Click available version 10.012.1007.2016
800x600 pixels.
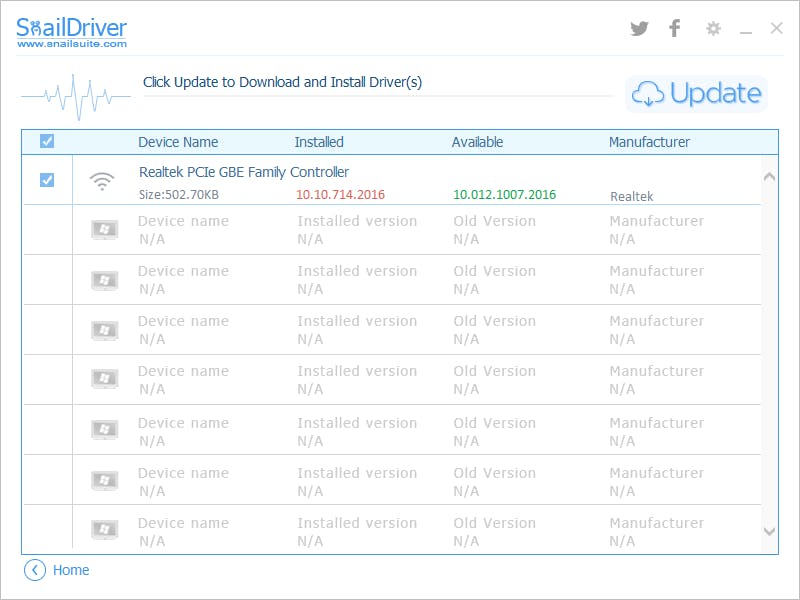(x=505, y=194)
